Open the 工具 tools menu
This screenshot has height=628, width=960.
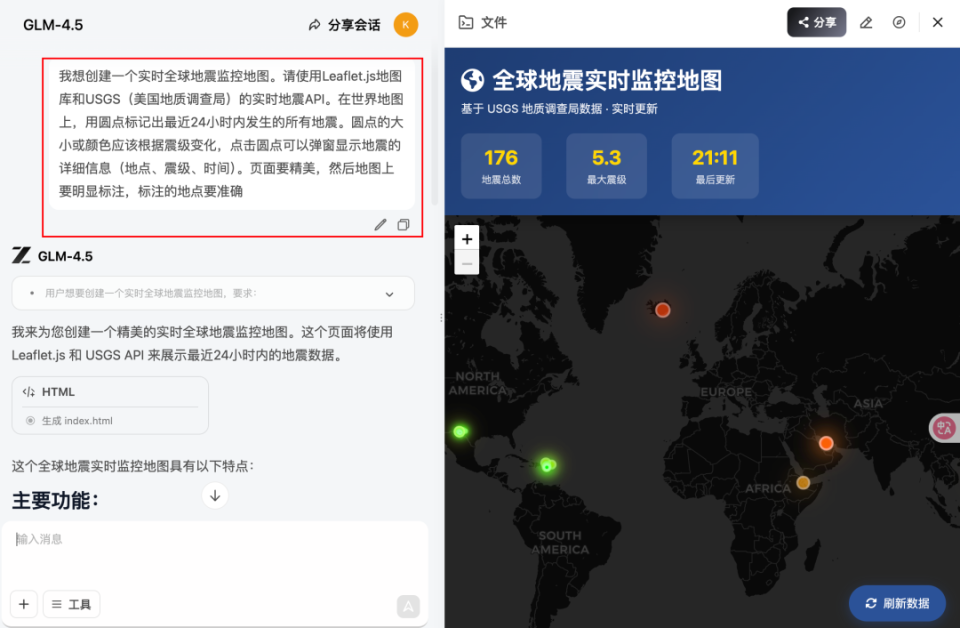[x=71, y=604]
